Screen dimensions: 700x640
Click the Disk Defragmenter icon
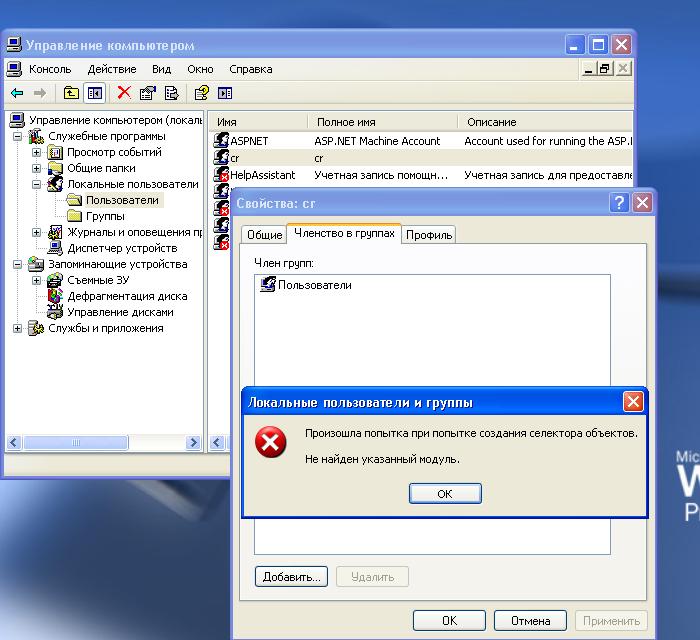[x=55, y=296]
